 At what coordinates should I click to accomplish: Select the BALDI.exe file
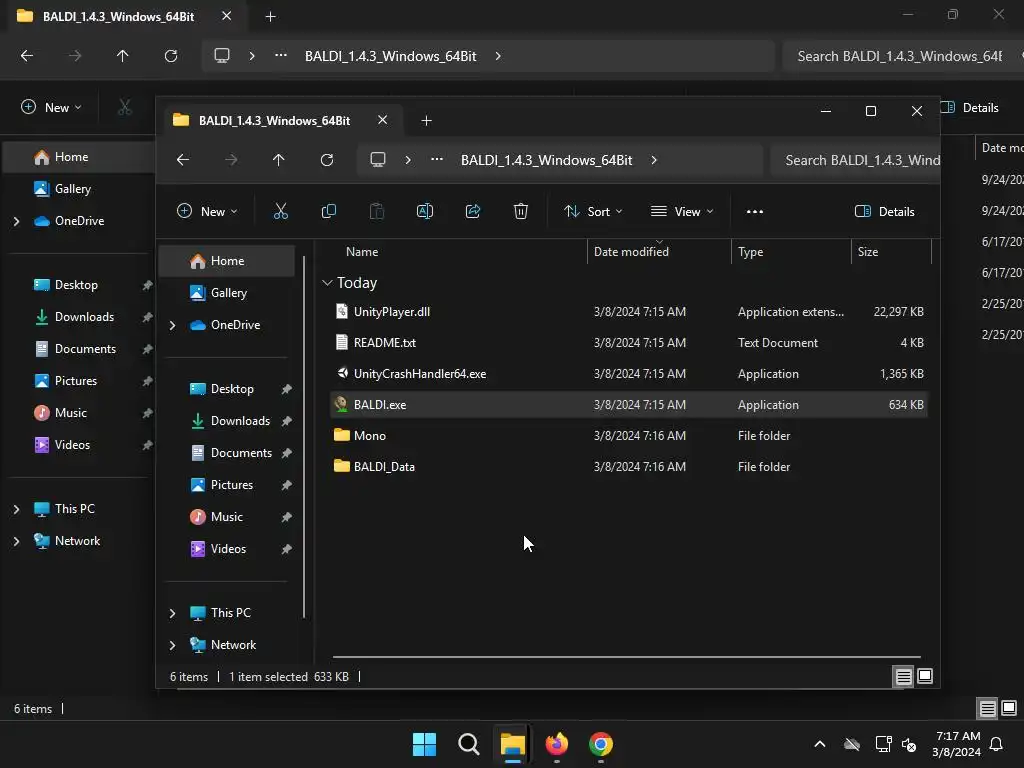(x=628, y=405)
